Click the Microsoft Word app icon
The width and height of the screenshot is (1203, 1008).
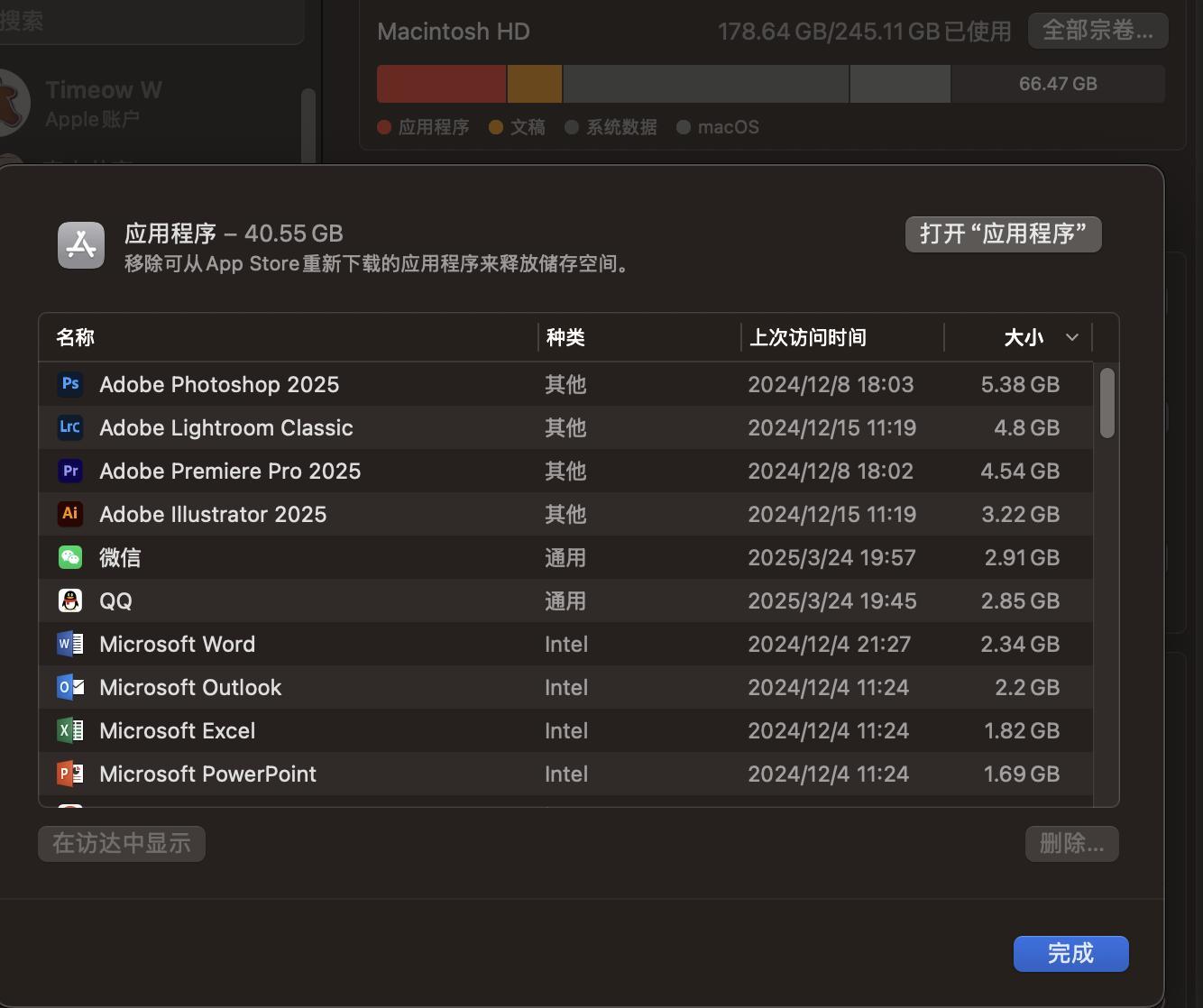70,644
